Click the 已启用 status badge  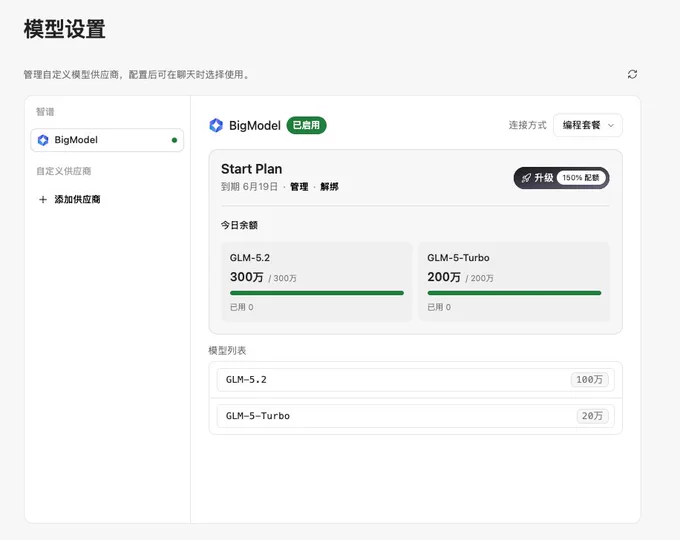click(306, 125)
